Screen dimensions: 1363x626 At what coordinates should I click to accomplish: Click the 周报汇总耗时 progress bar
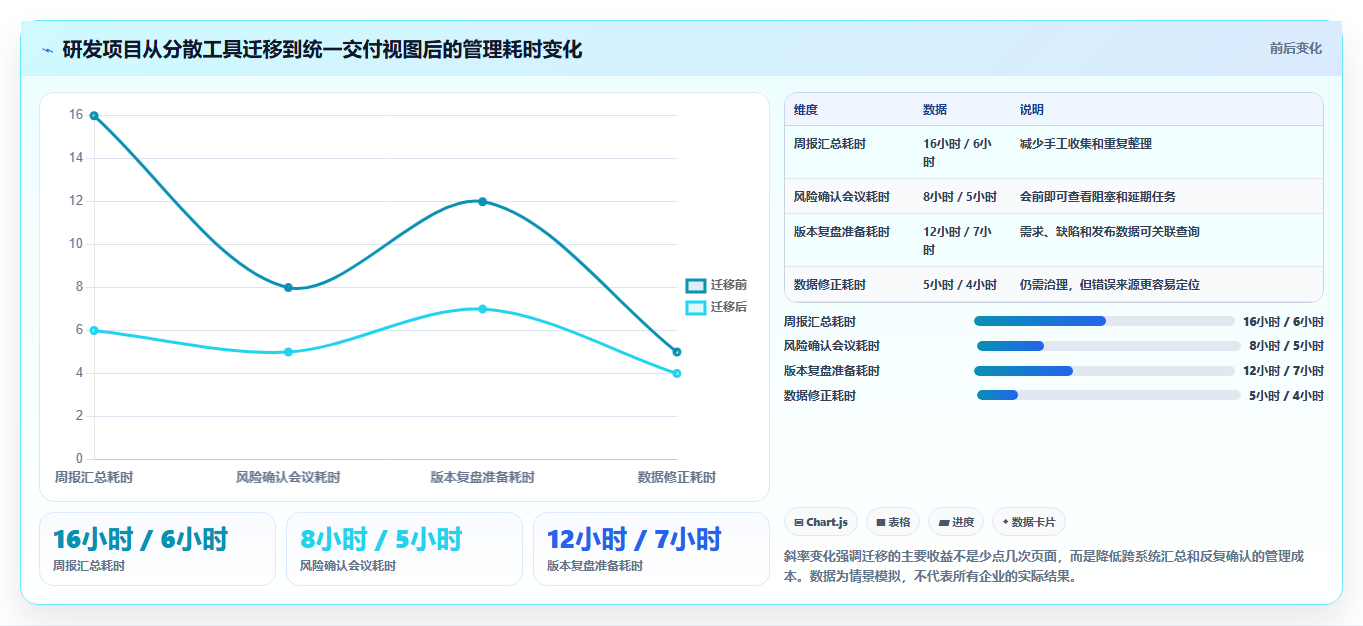pos(1104,321)
